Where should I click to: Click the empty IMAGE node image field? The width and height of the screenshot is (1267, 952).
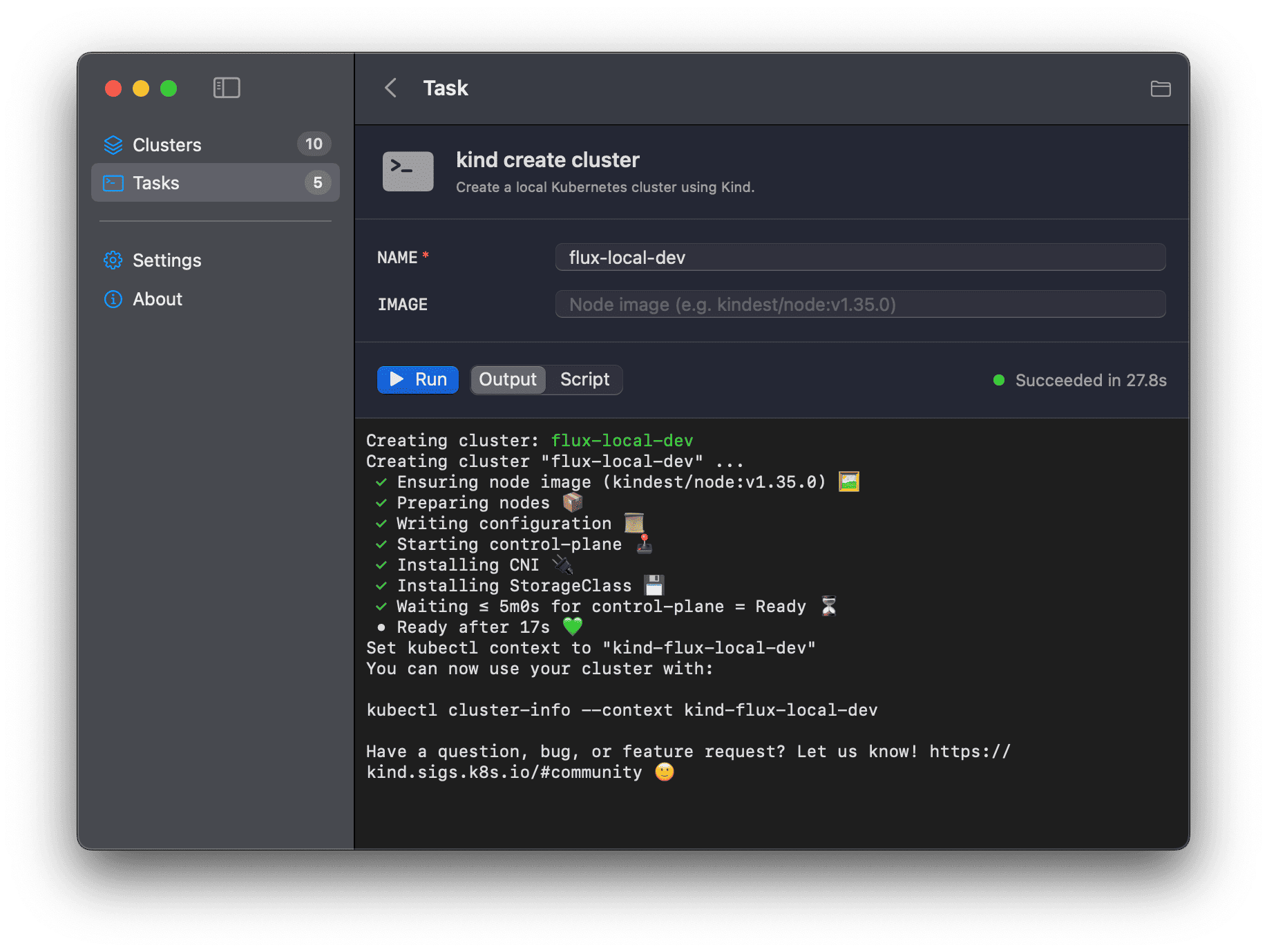[859, 304]
